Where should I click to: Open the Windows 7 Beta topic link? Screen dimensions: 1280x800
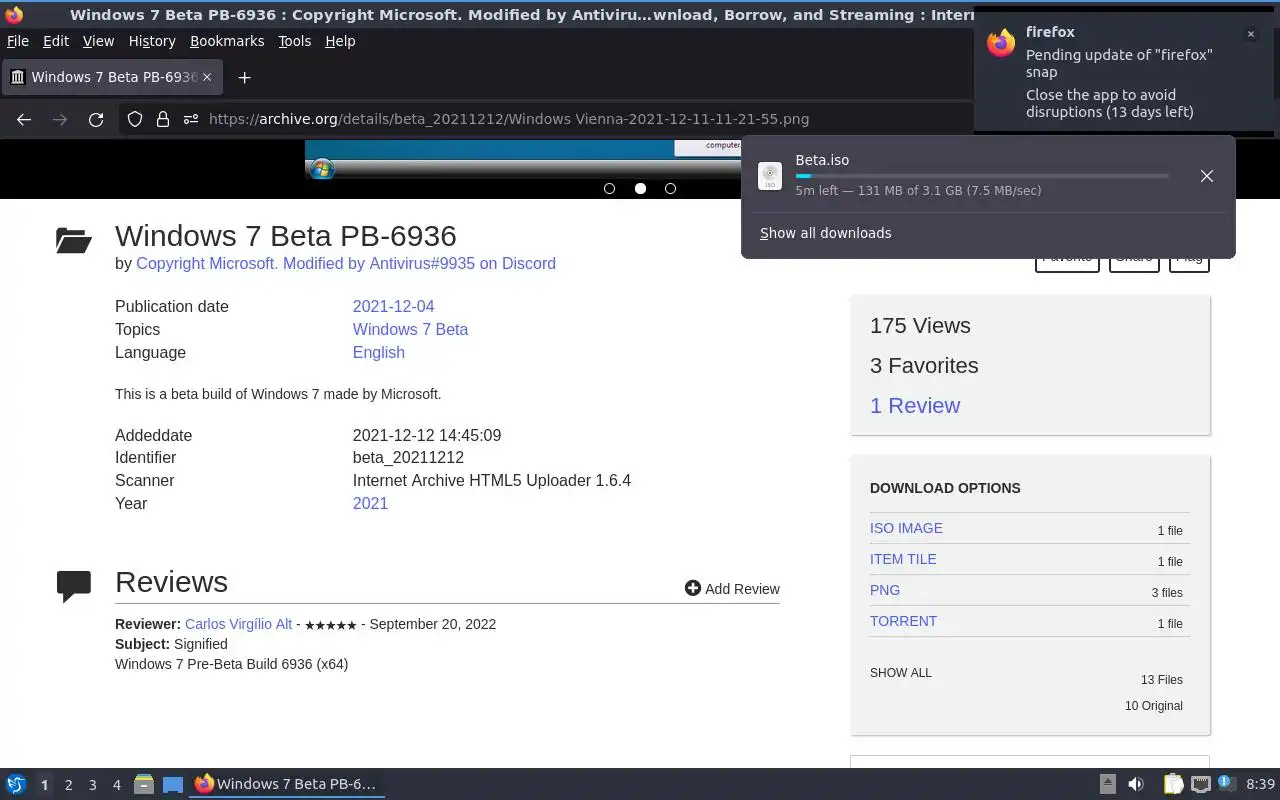point(410,330)
